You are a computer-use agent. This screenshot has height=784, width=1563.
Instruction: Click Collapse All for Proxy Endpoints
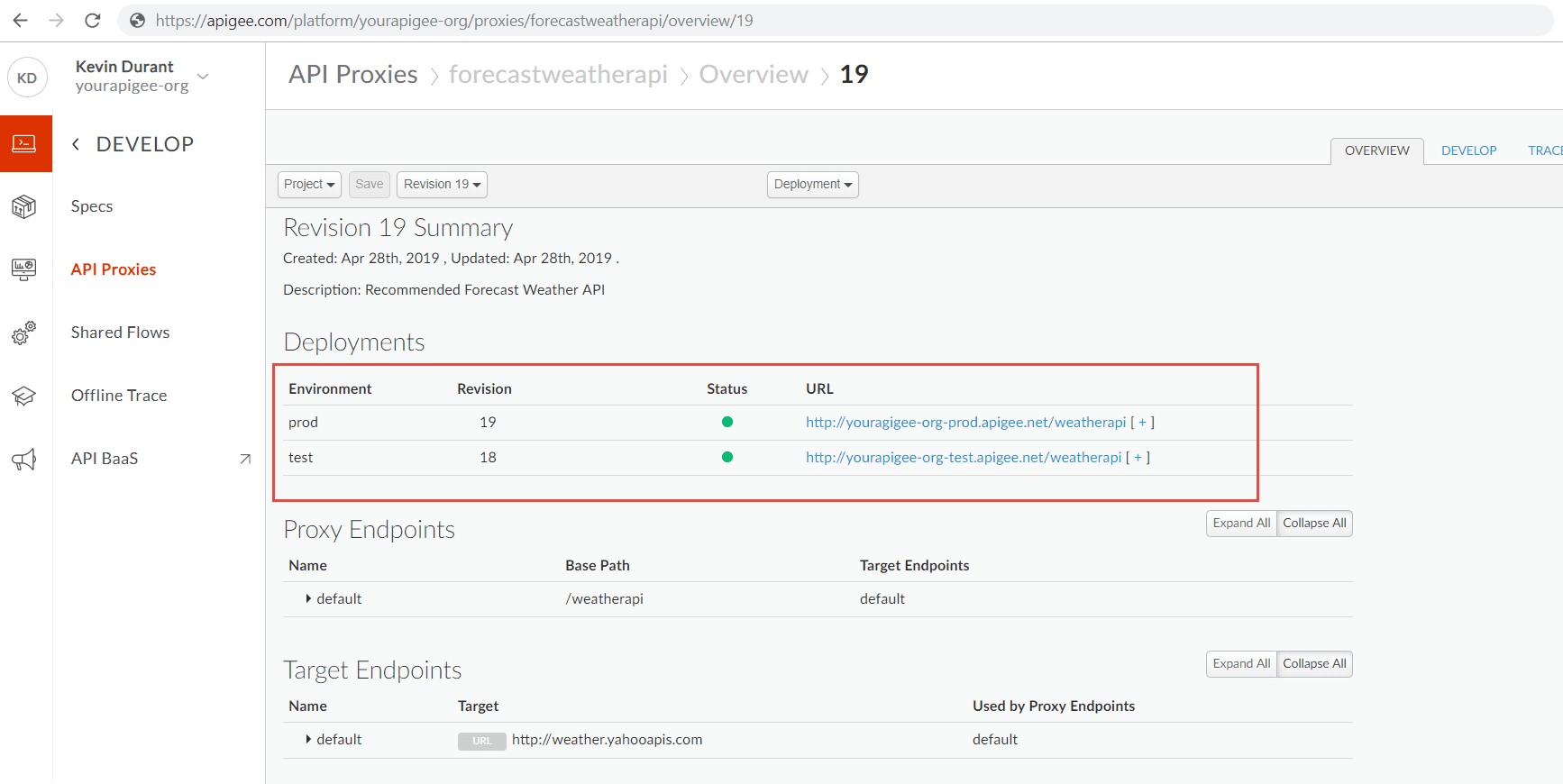point(1314,523)
